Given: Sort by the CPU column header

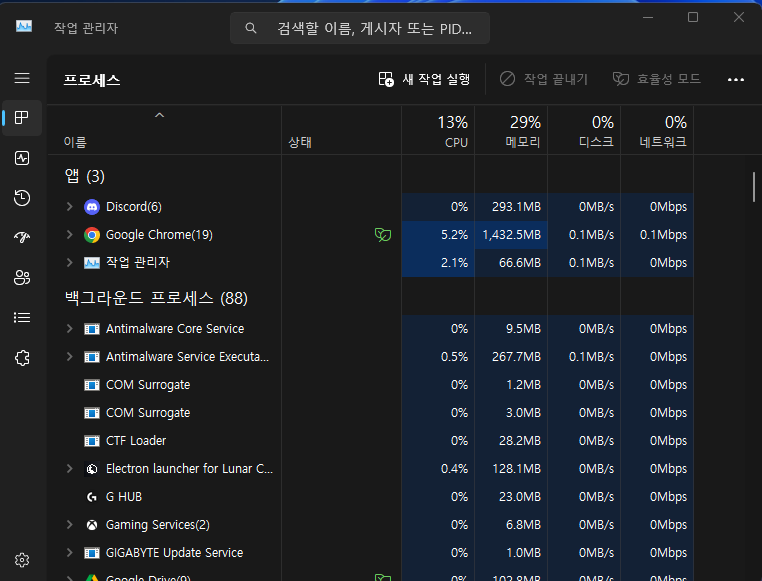Looking at the screenshot, I should (x=438, y=130).
